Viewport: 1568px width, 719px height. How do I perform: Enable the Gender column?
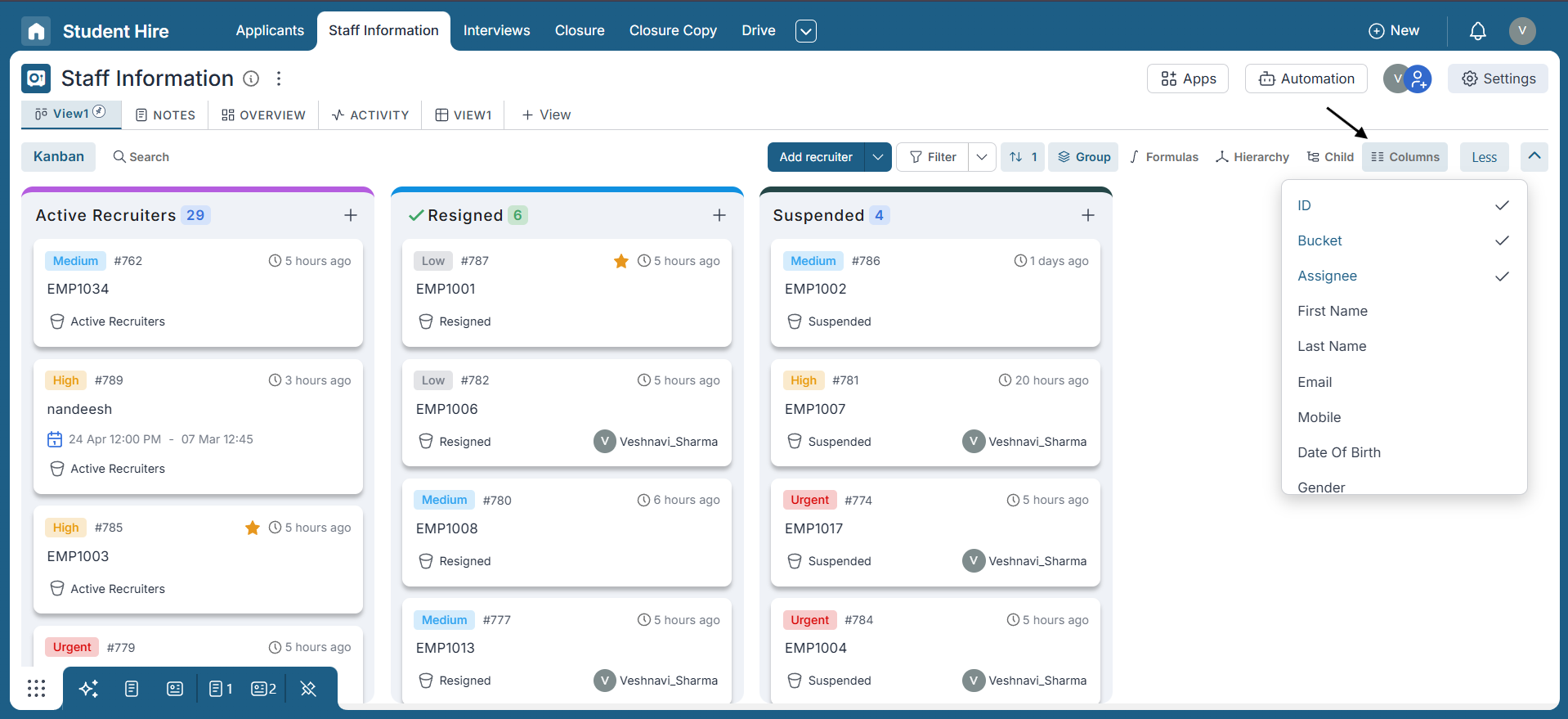pos(1404,485)
